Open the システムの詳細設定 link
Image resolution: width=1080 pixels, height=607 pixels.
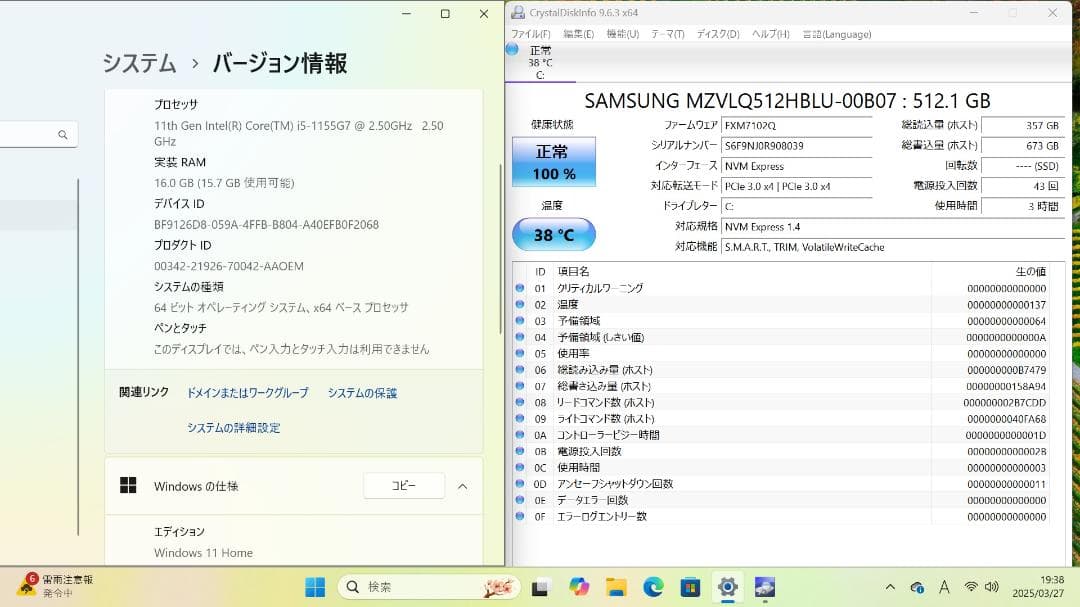coord(233,428)
